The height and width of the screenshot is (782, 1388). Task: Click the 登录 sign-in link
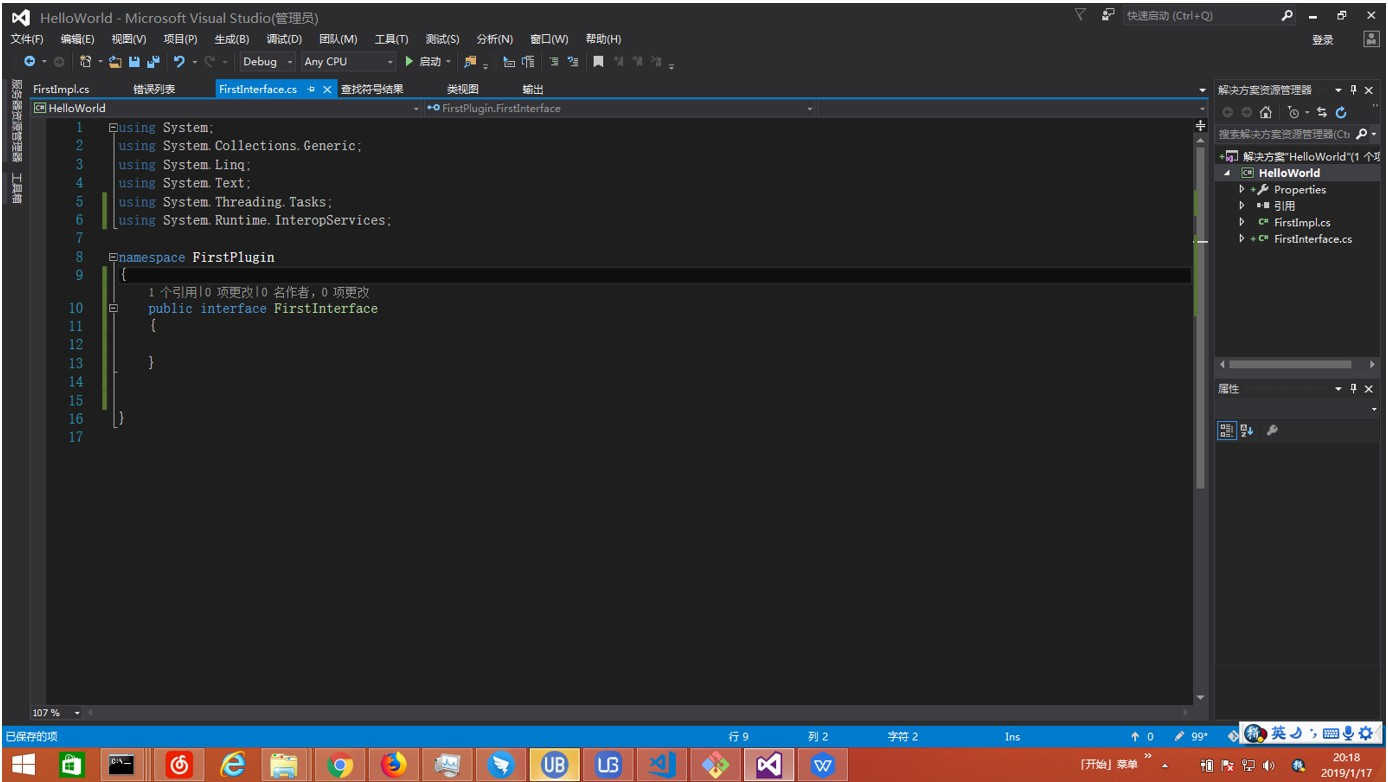pos(1323,40)
